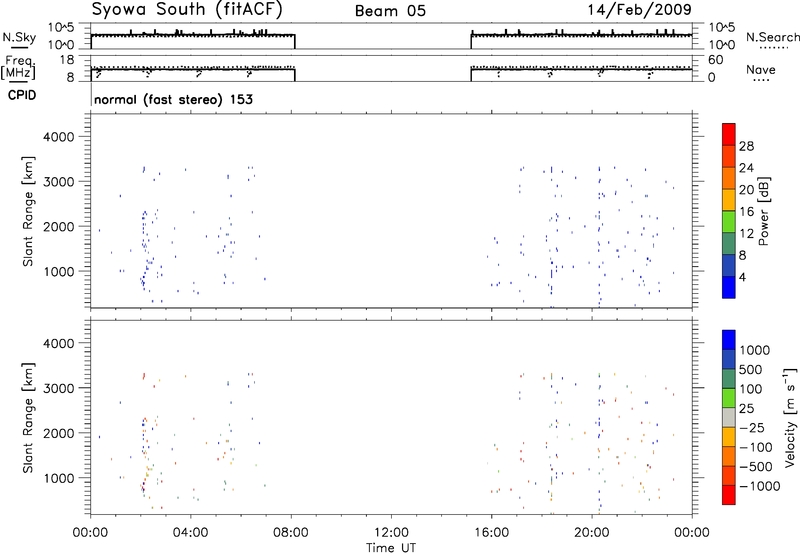Click the blue top segment of the velocity colorbar

729,340
